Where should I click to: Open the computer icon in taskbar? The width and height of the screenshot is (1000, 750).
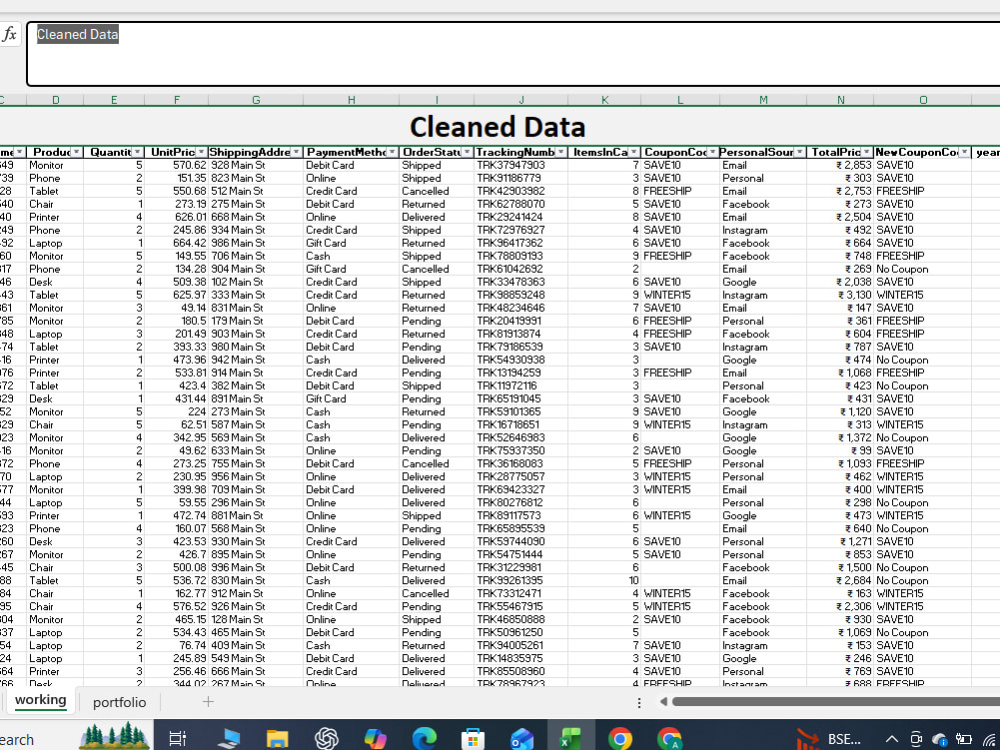228,739
